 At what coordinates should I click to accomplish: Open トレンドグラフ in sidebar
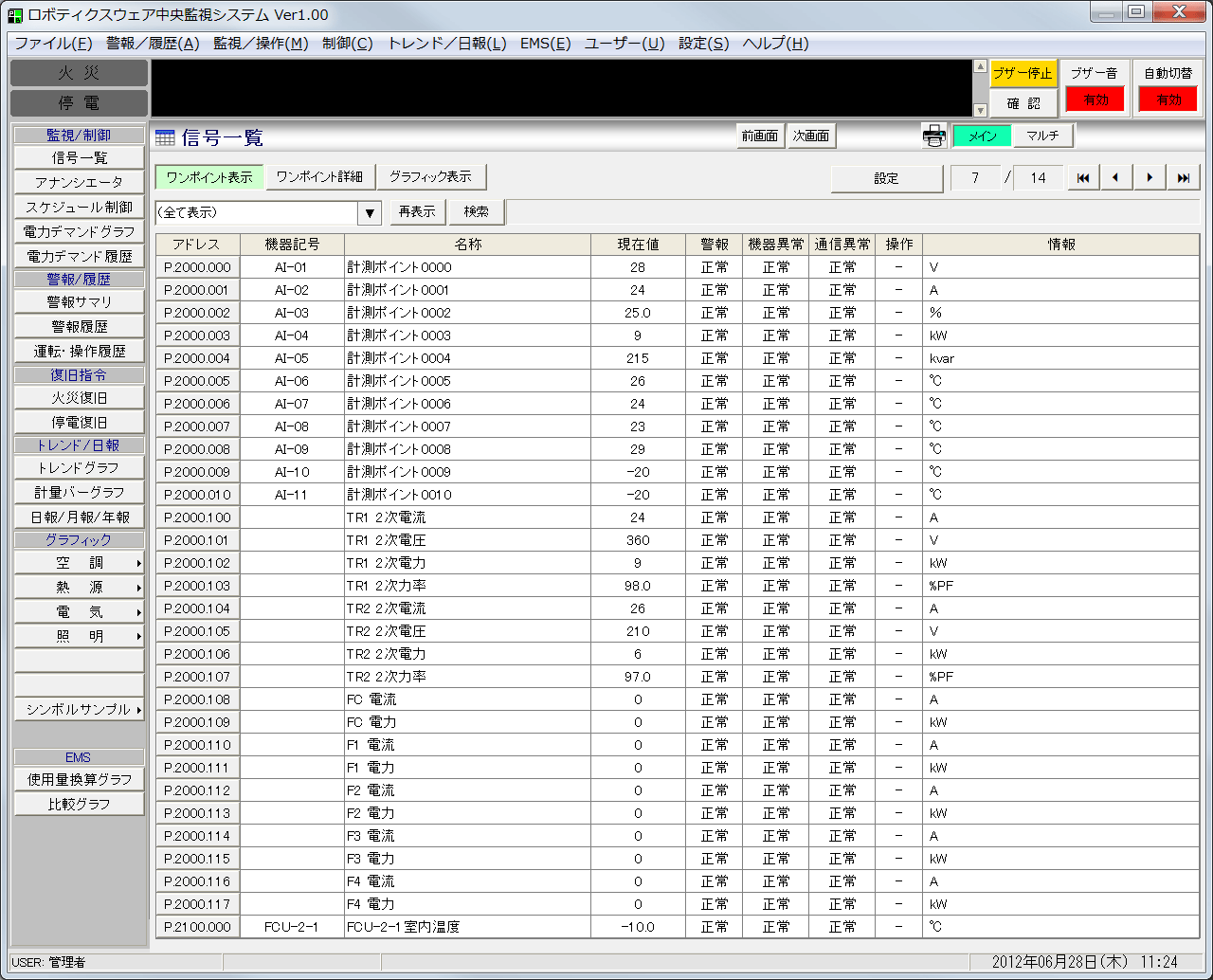(x=80, y=468)
